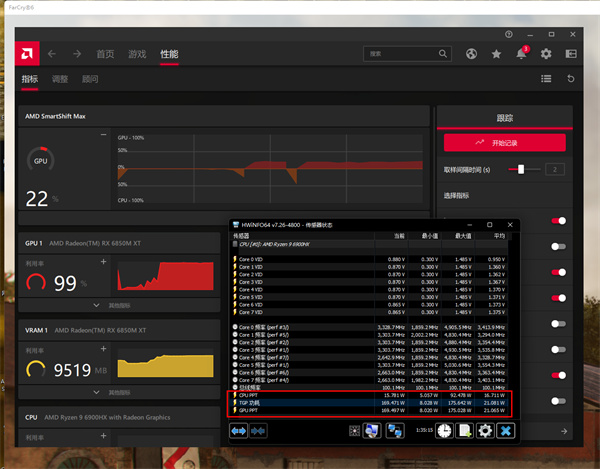The image size is (600, 469).
Task: Click the AMD logo home icon
Action: (x=25, y=53)
